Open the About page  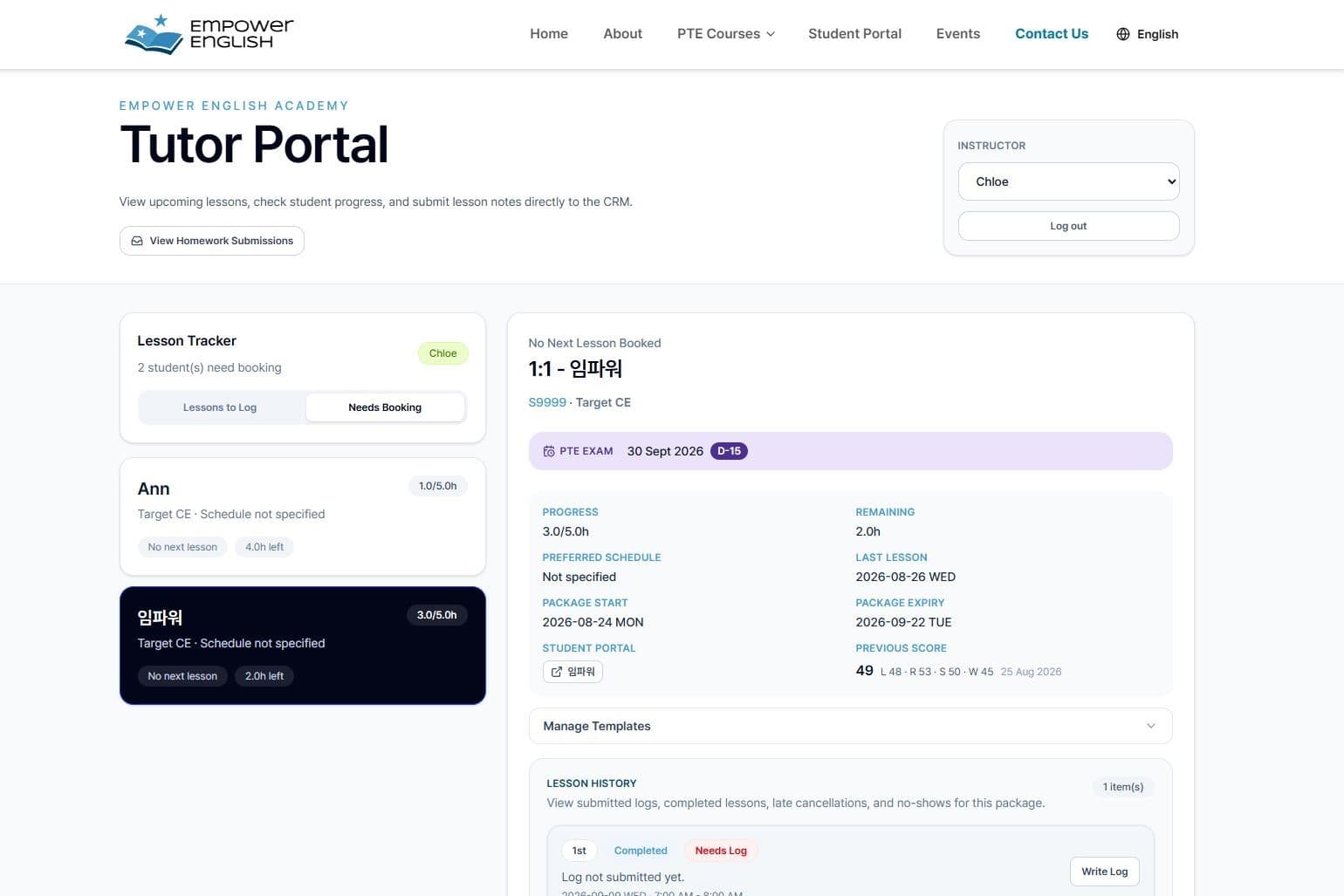[x=622, y=34]
